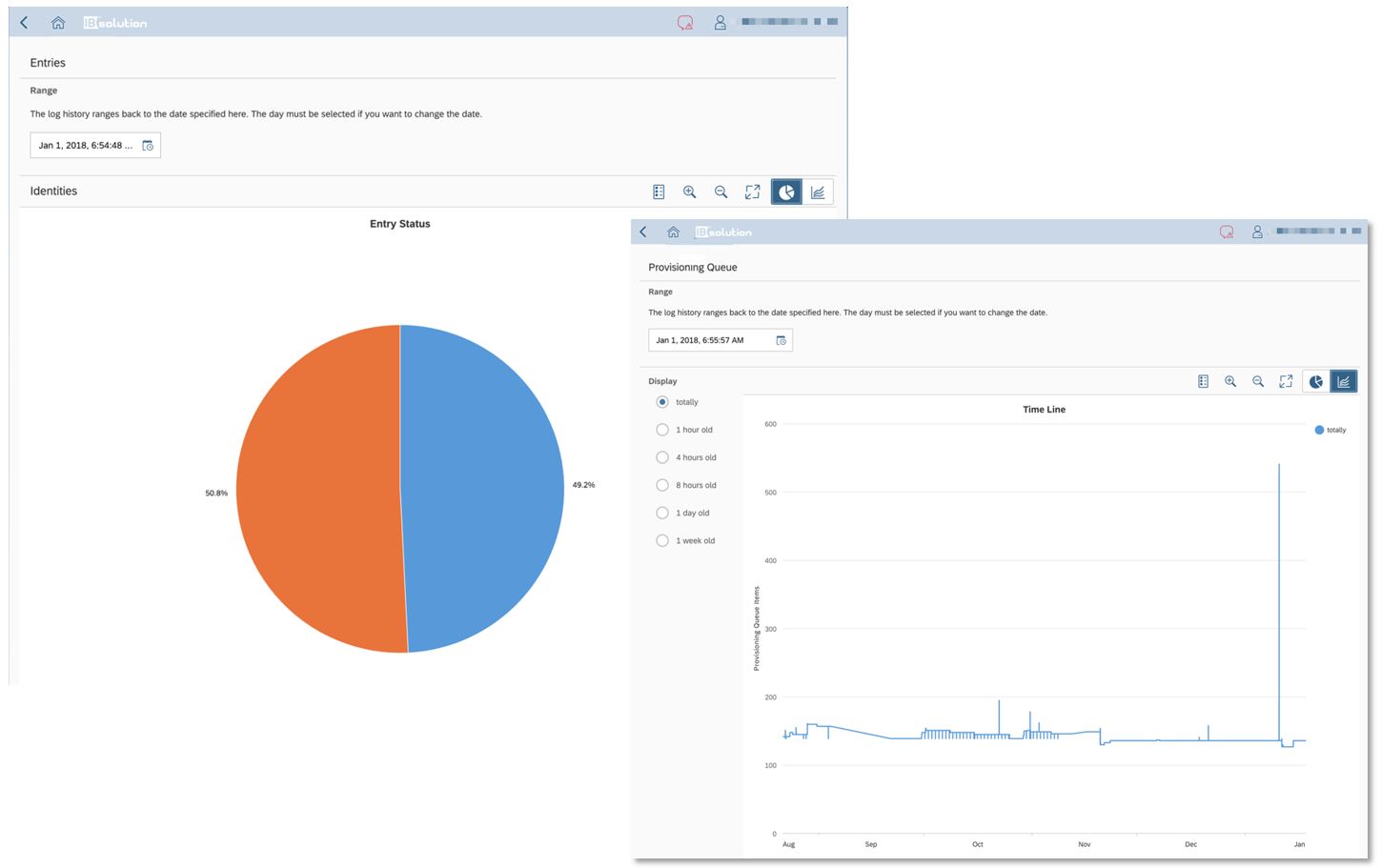The image size is (1381, 868).
Task: Click the 'Identities' section heading
Action: point(53,192)
